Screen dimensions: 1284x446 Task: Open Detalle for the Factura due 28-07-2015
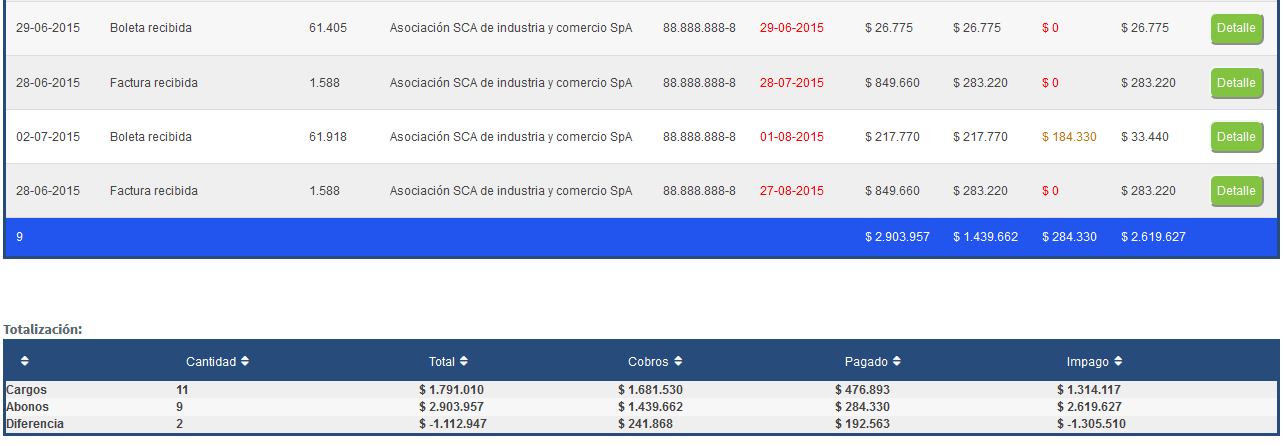1236,83
